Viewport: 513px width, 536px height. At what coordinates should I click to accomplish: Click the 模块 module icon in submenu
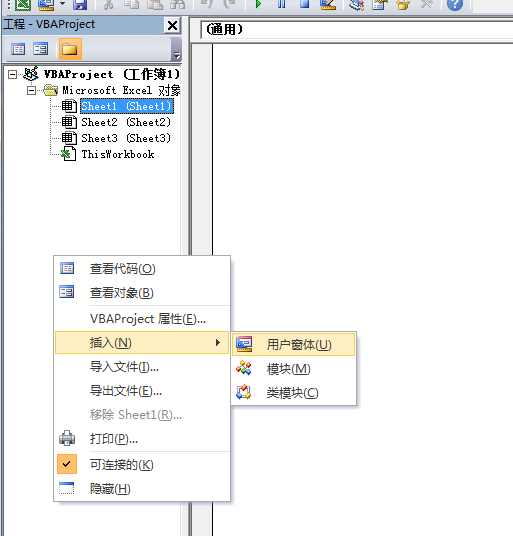(x=244, y=368)
